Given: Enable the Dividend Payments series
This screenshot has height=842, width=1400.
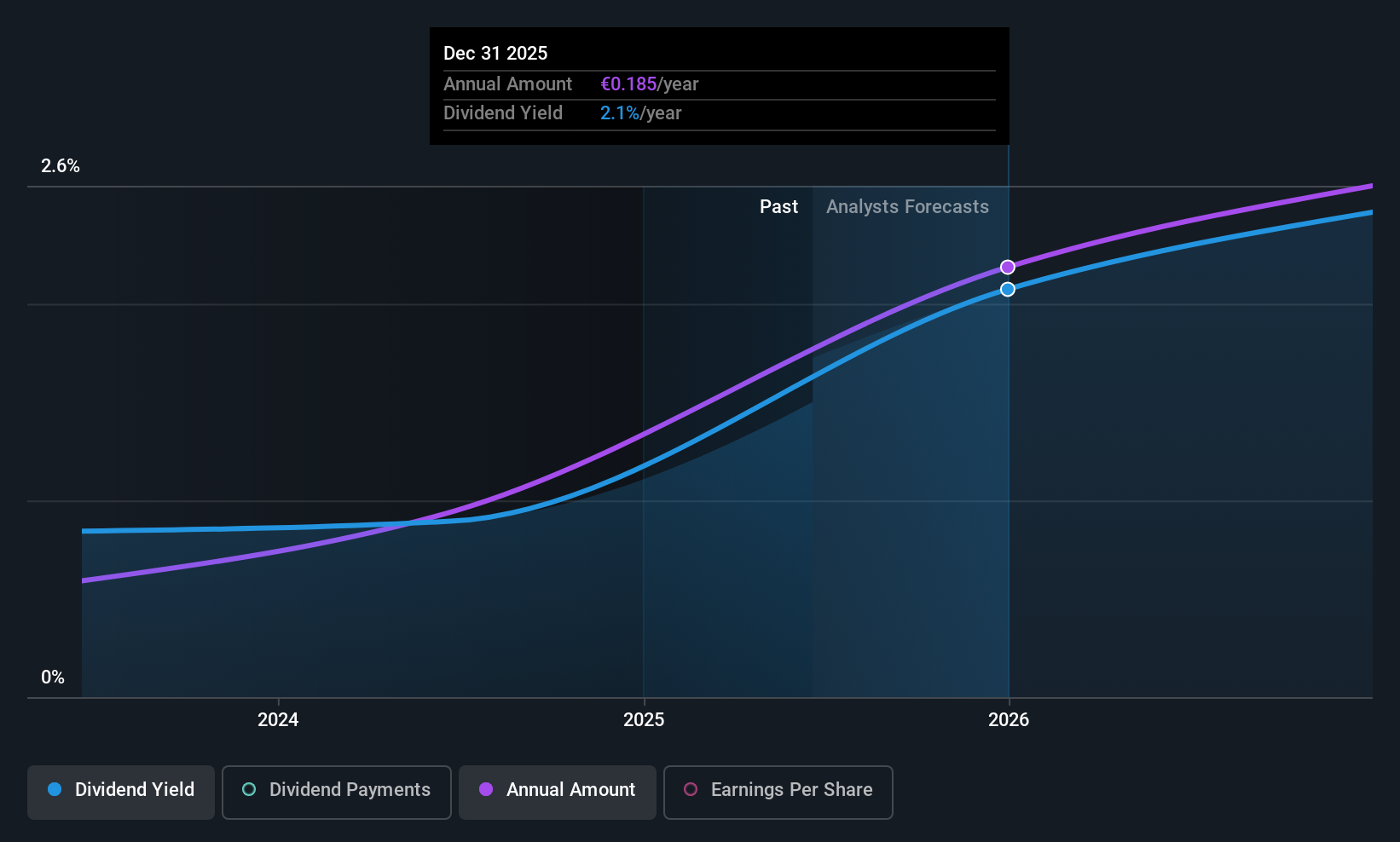Looking at the screenshot, I should [x=336, y=792].
